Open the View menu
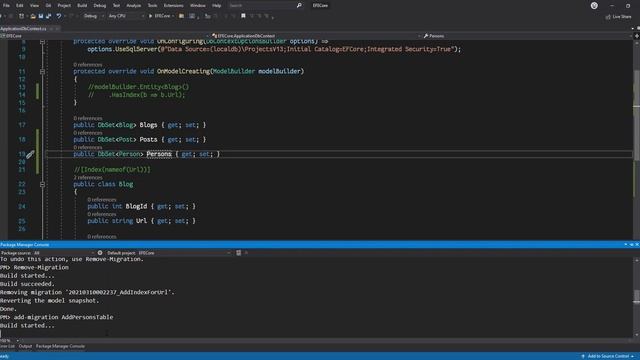 (34, 6)
